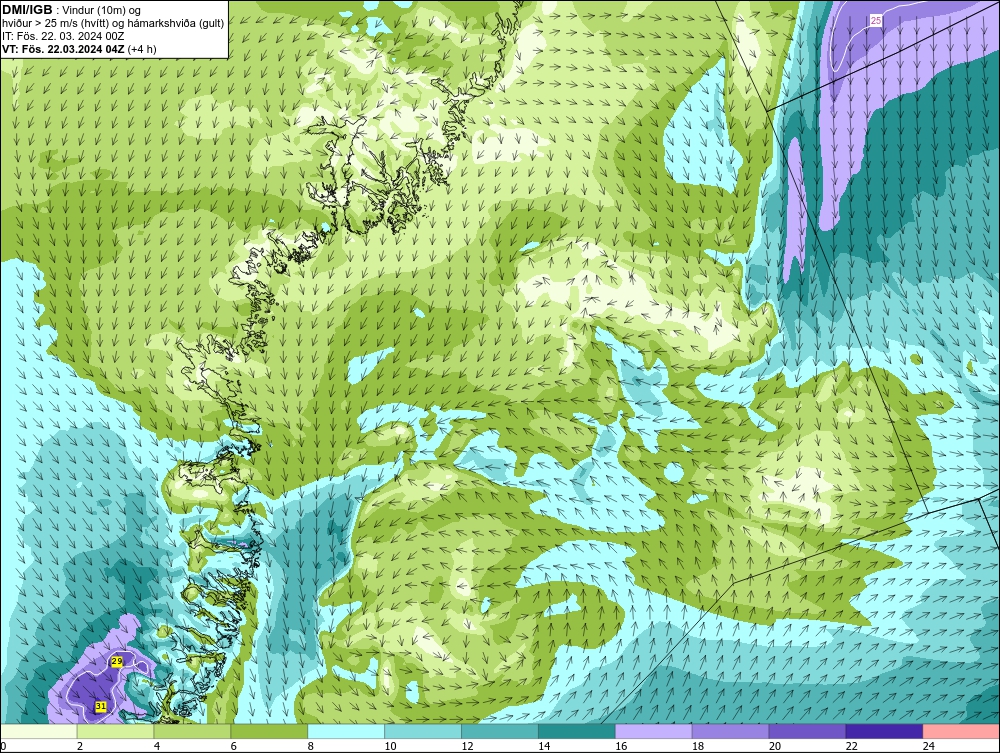Click the legend scale number 10
The height and width of the screenshot is (753, 1000).
[390, 746]
